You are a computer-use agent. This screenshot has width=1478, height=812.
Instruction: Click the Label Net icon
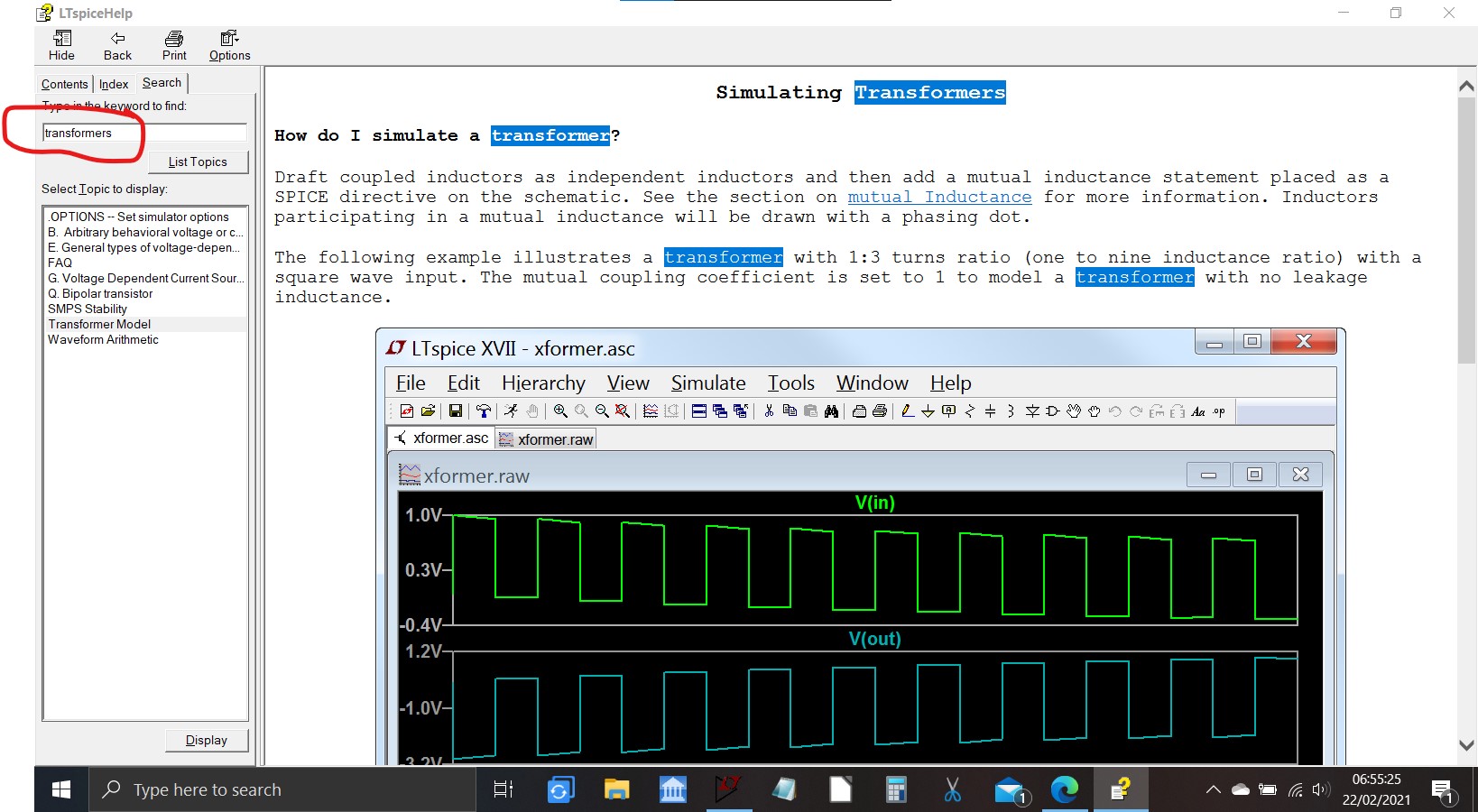[x=948, y=411]
